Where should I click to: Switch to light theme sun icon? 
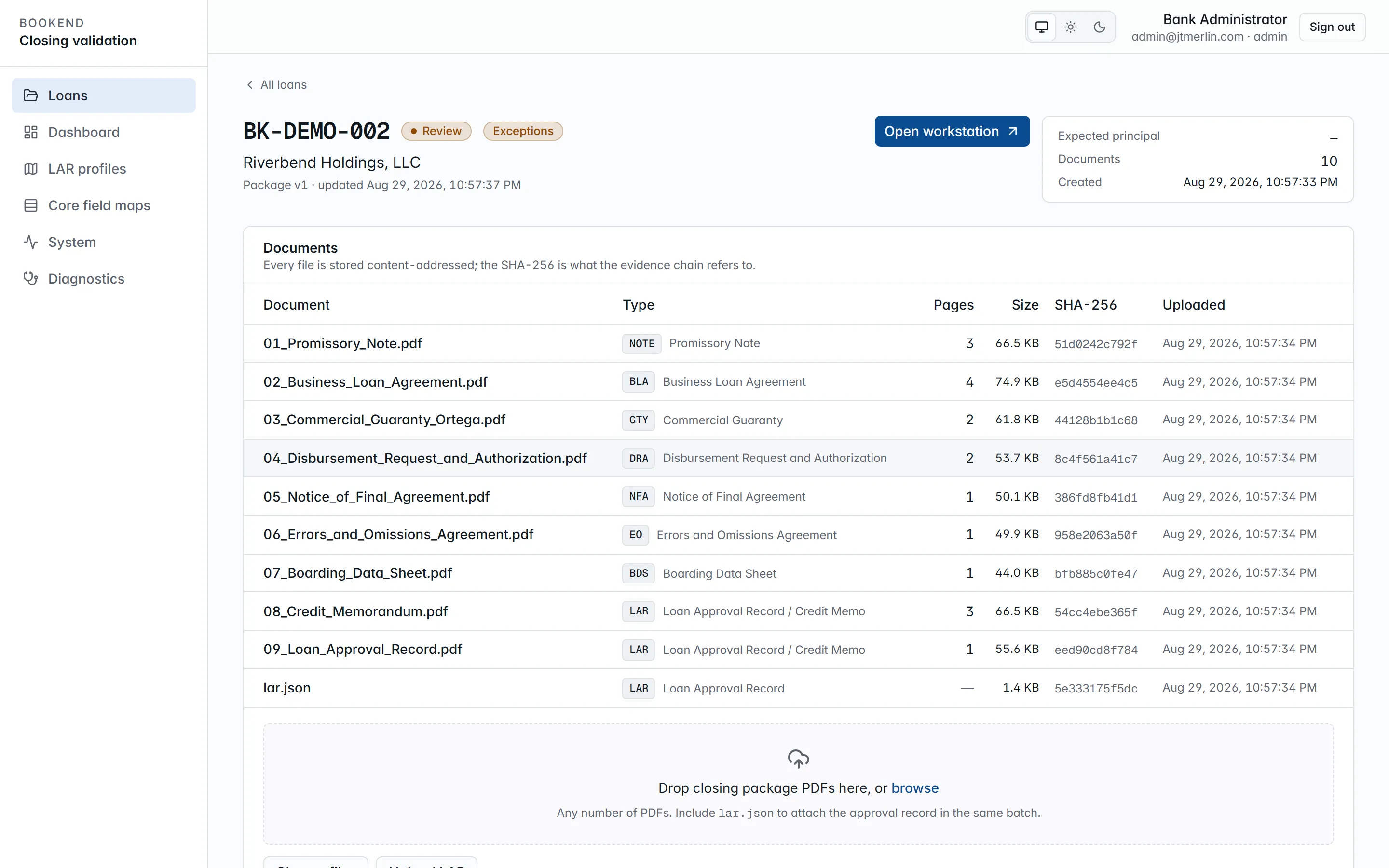pos(1071,27)
